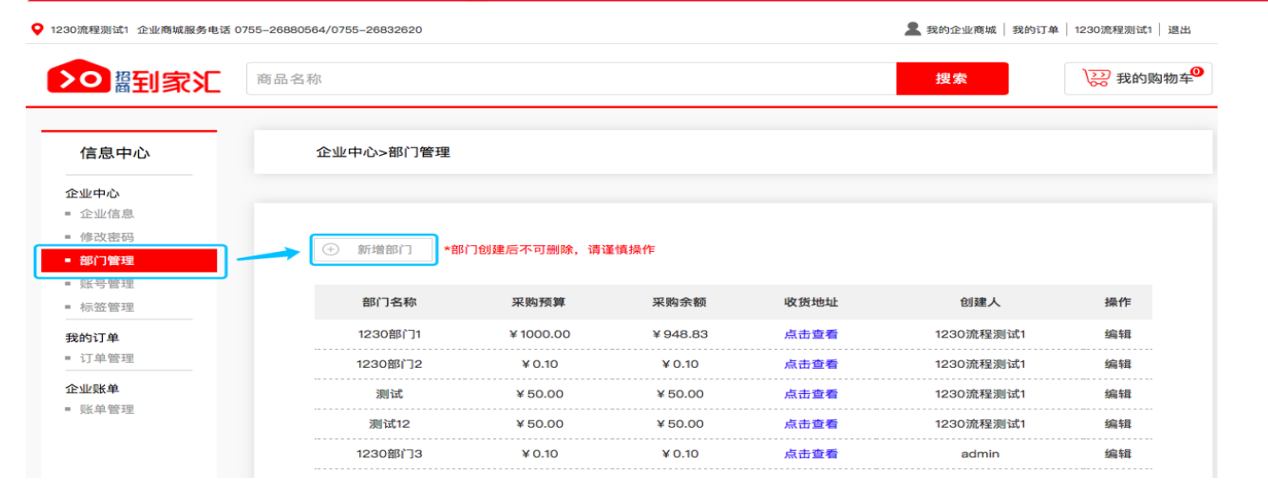The width and height of the screenshot is (1268, 484).
Task: Click the red location pin icon
Action: click(37, 29)
